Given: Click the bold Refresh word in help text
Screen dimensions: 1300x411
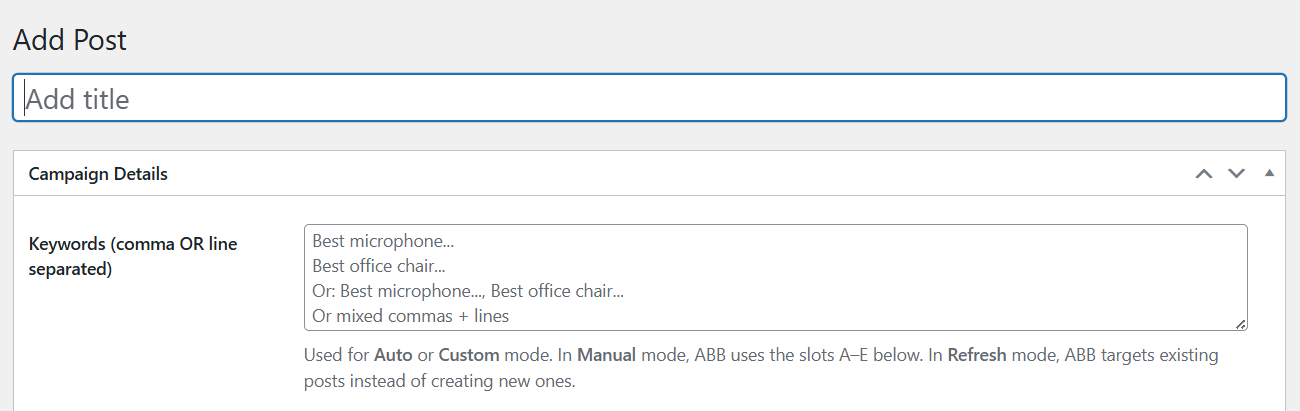Looking at the screenshot, I should pyautogui.click(x=978, y=355).
